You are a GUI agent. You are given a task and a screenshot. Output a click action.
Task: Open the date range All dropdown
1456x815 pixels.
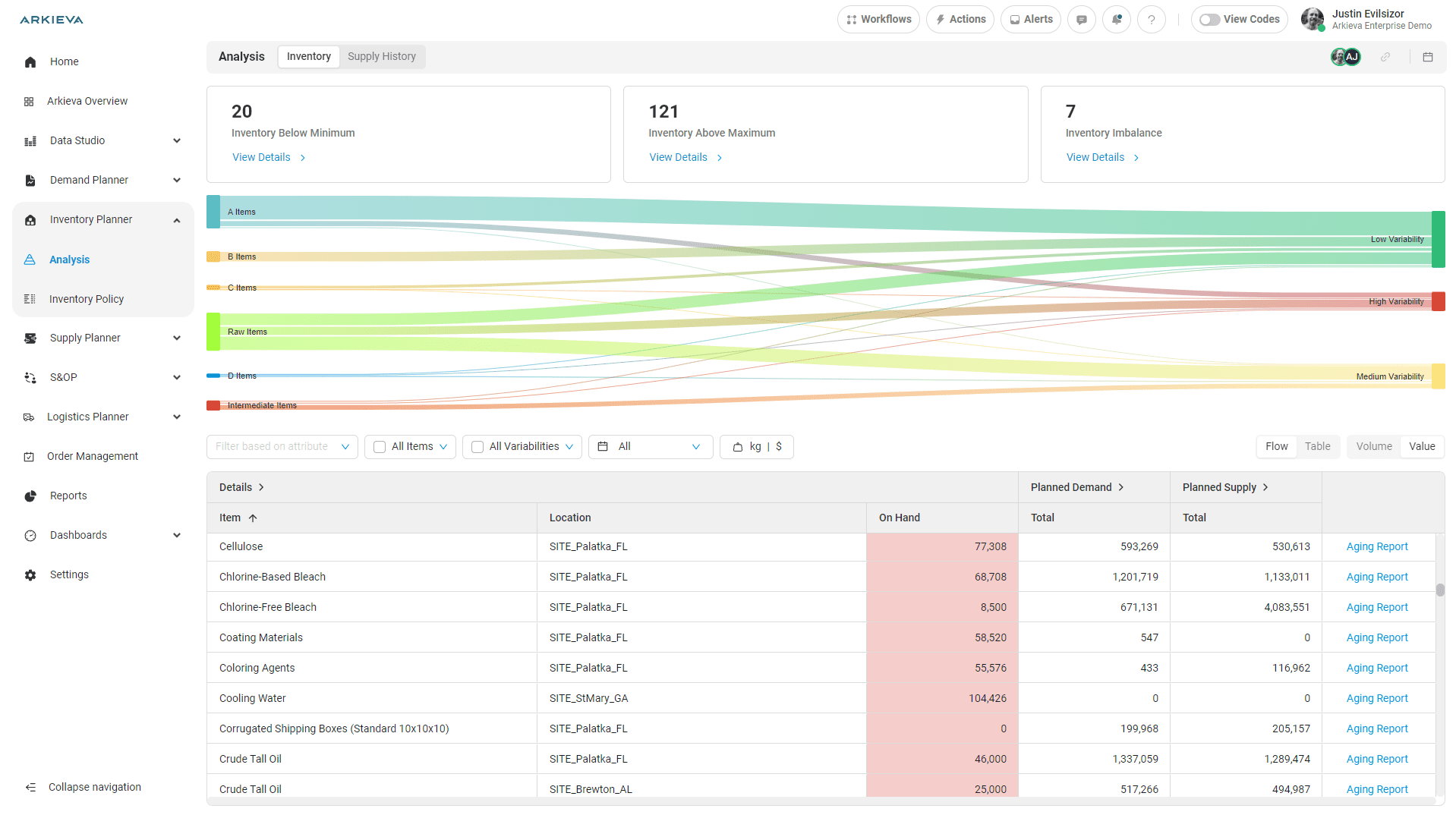(x=650, y=447)
